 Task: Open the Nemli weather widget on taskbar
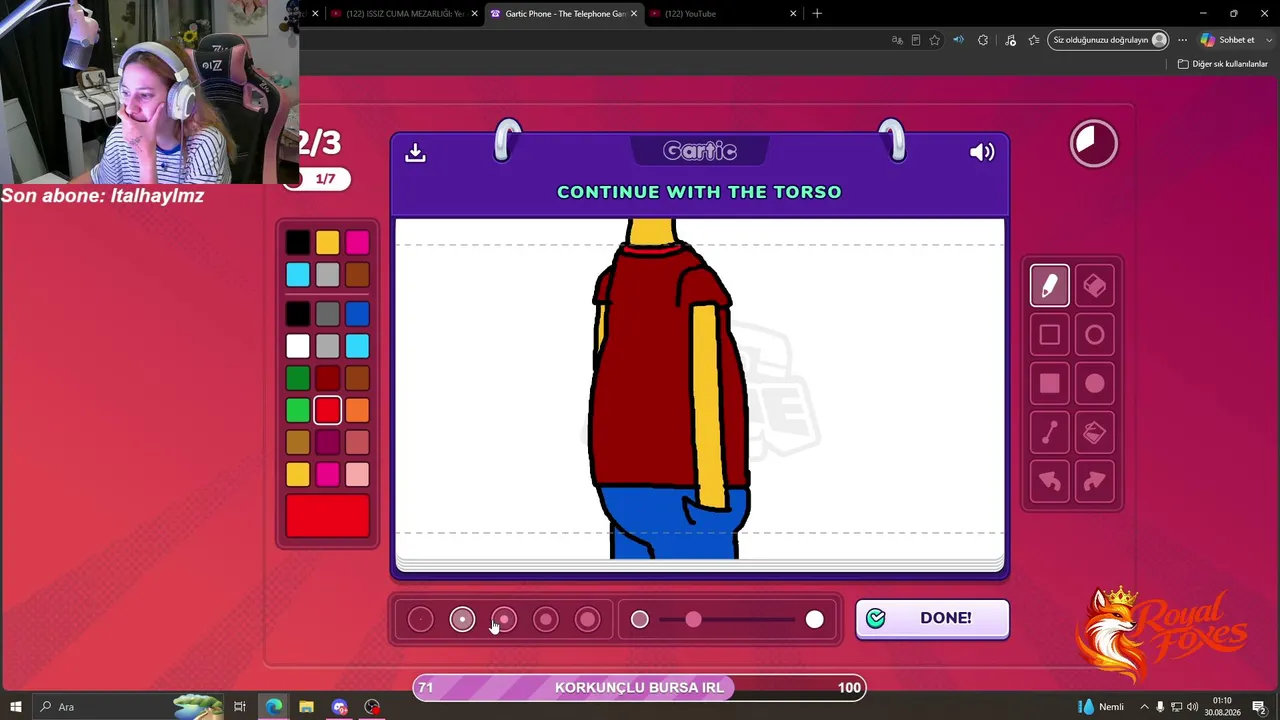1101,707
